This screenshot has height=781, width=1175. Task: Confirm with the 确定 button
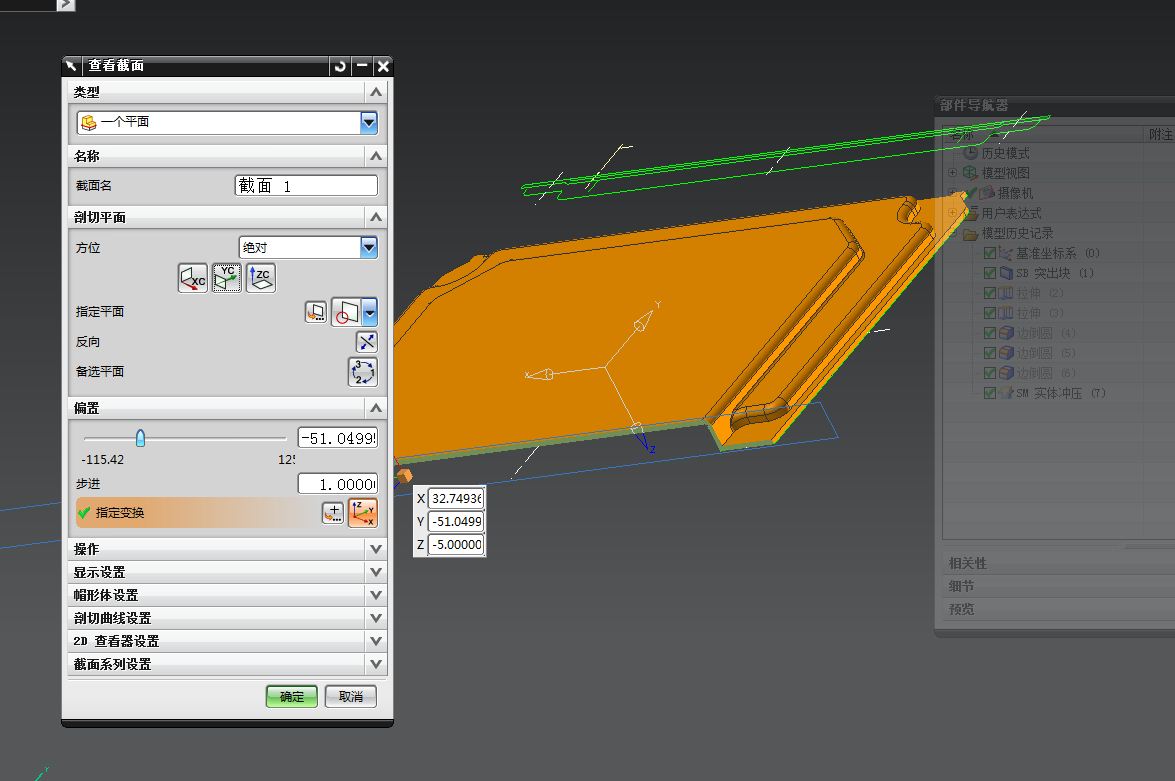(x=292, y=696)
